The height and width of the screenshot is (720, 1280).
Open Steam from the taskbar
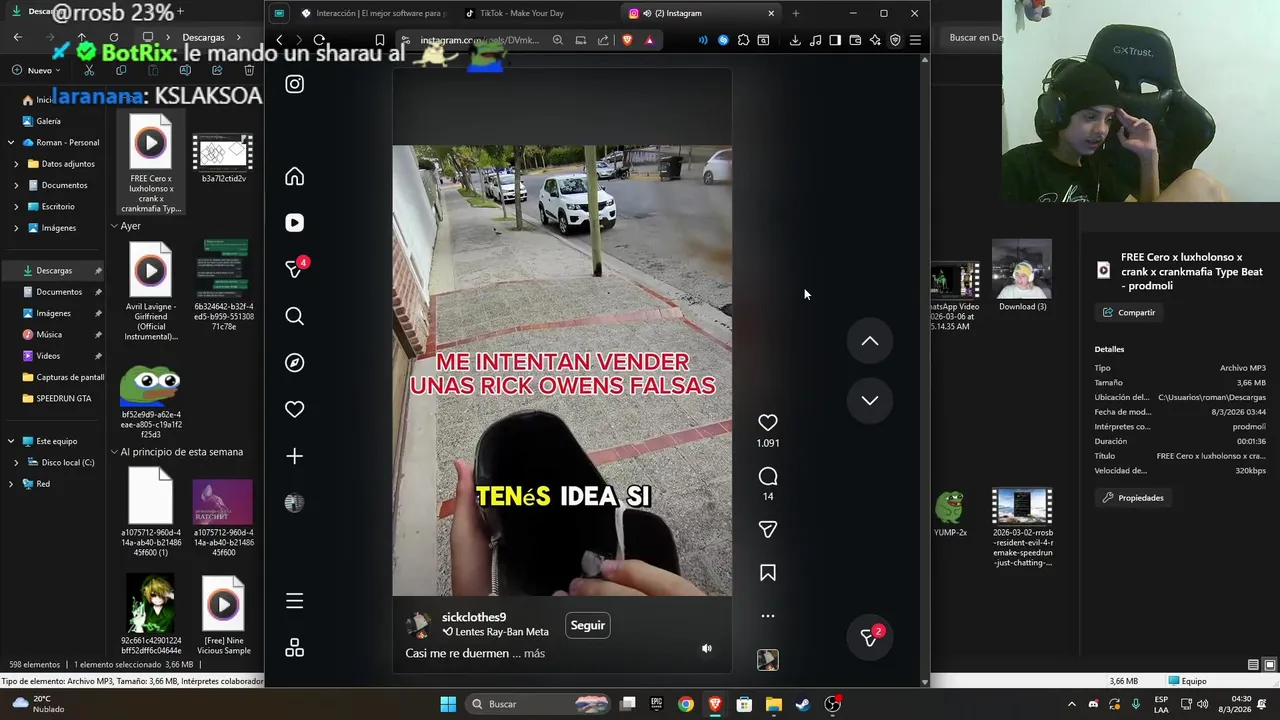[802, 704]
